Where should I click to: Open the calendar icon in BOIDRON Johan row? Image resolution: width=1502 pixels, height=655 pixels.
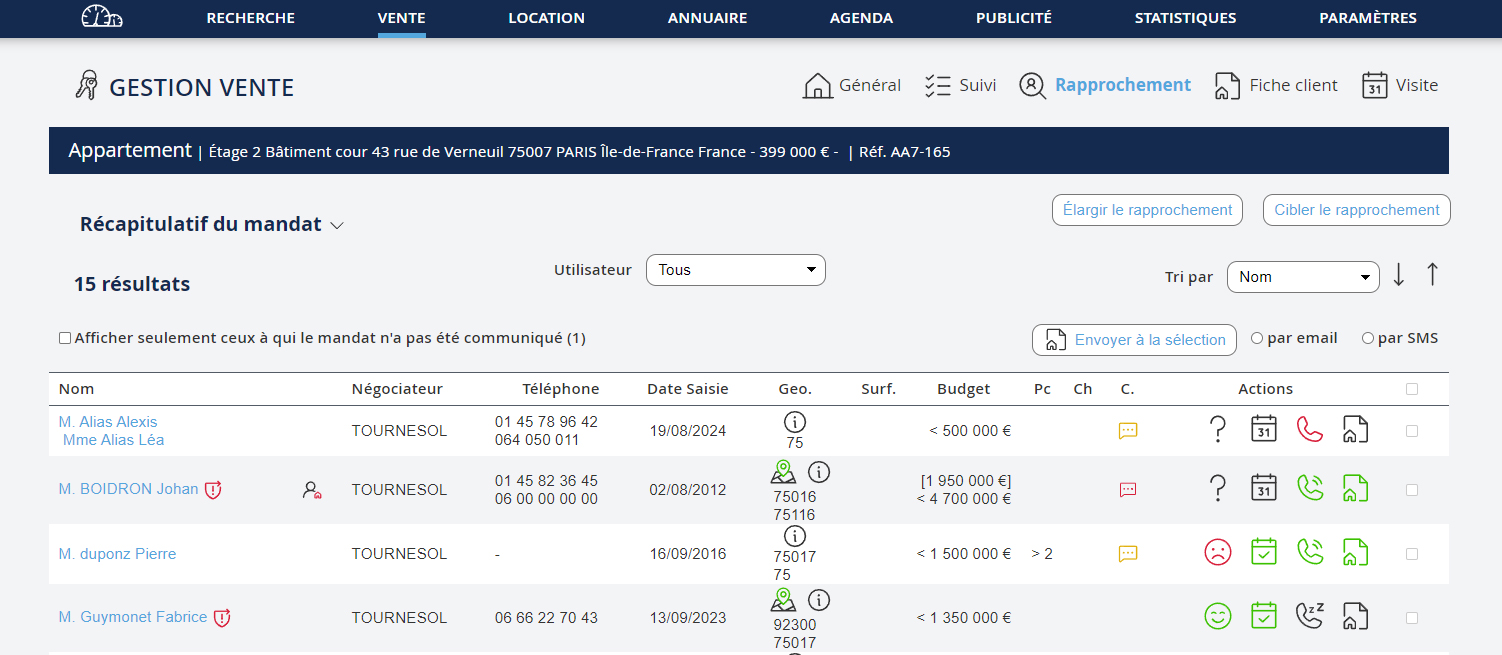pos(1263,489)
